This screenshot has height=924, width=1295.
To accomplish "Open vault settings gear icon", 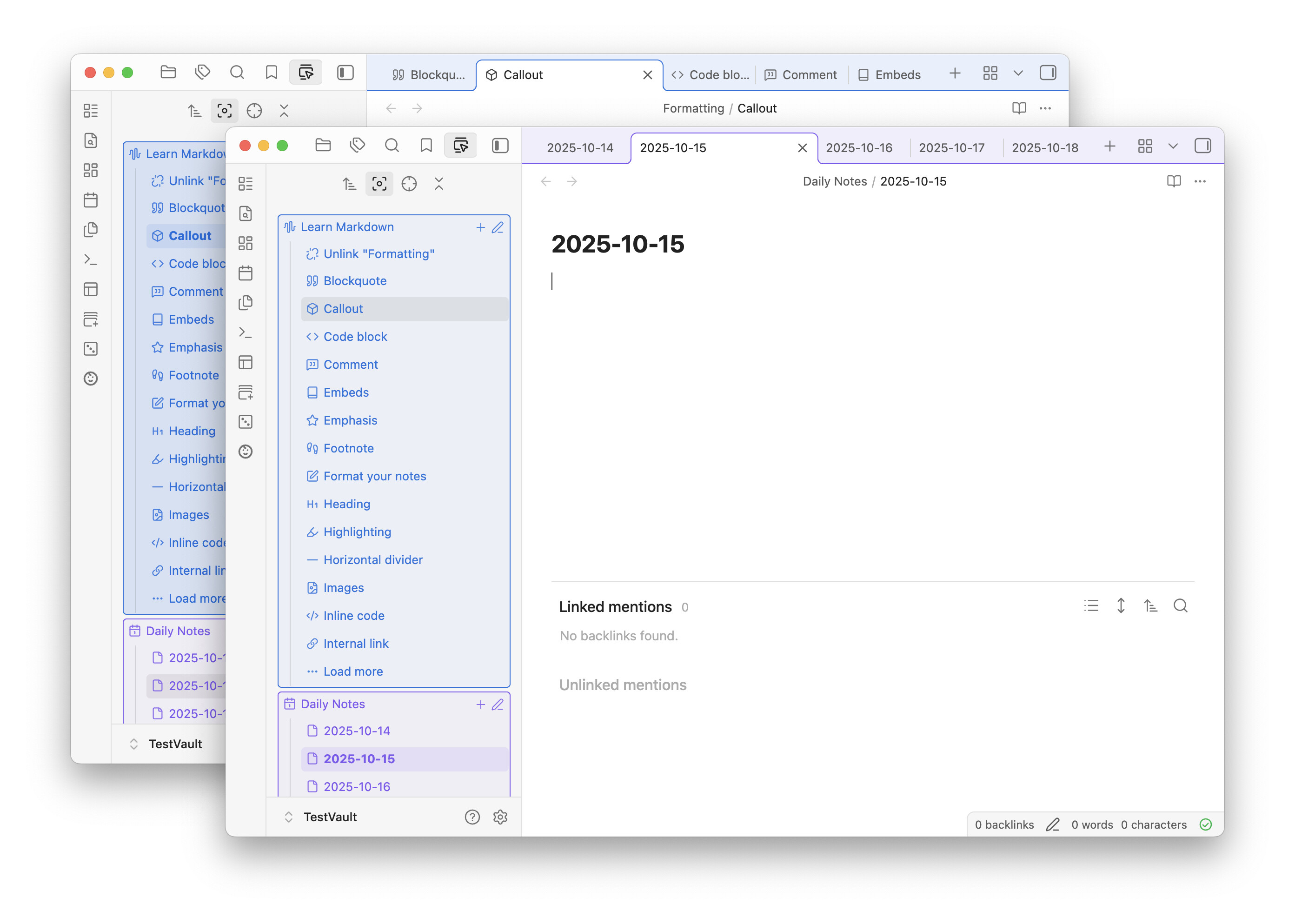I will coord(500,817).
